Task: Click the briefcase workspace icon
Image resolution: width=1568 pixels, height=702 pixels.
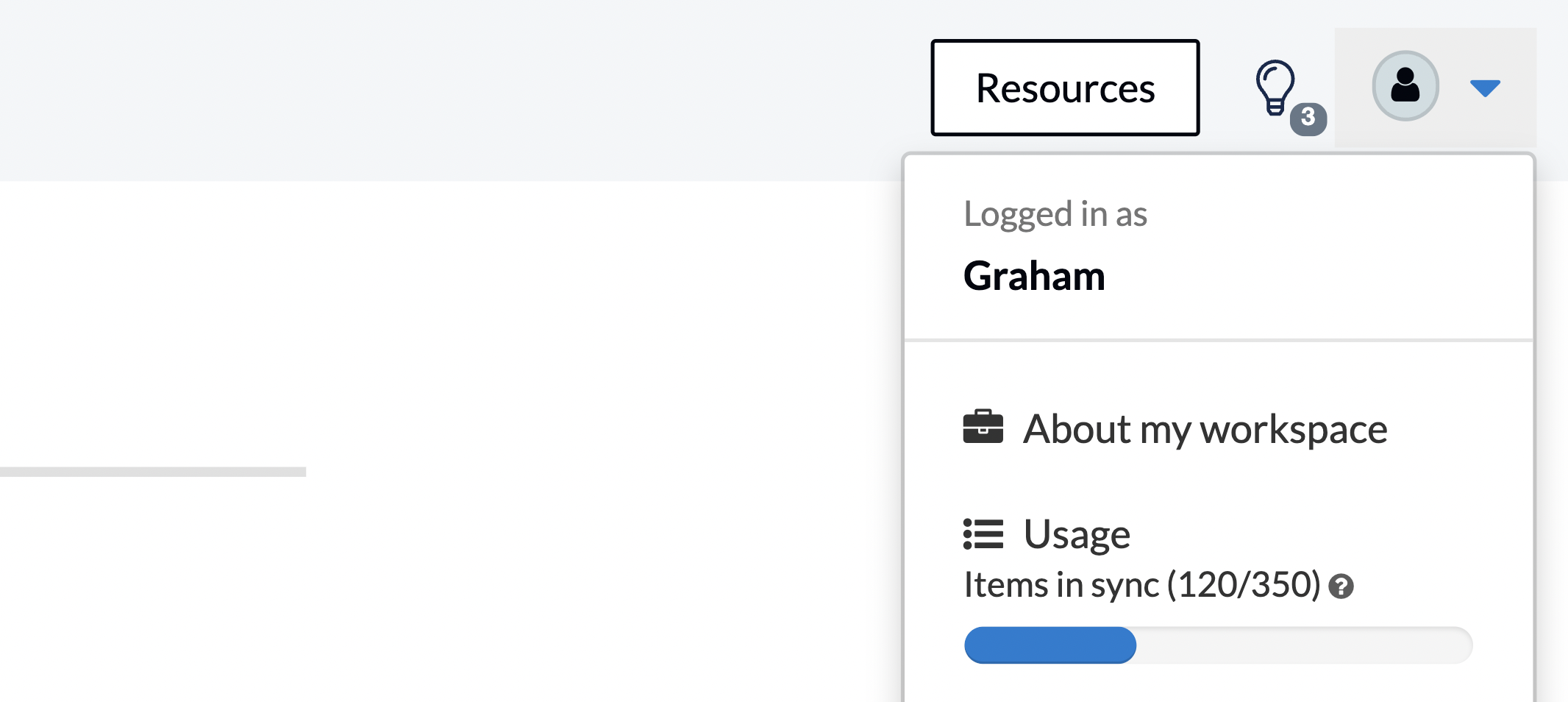Action: 983,428
